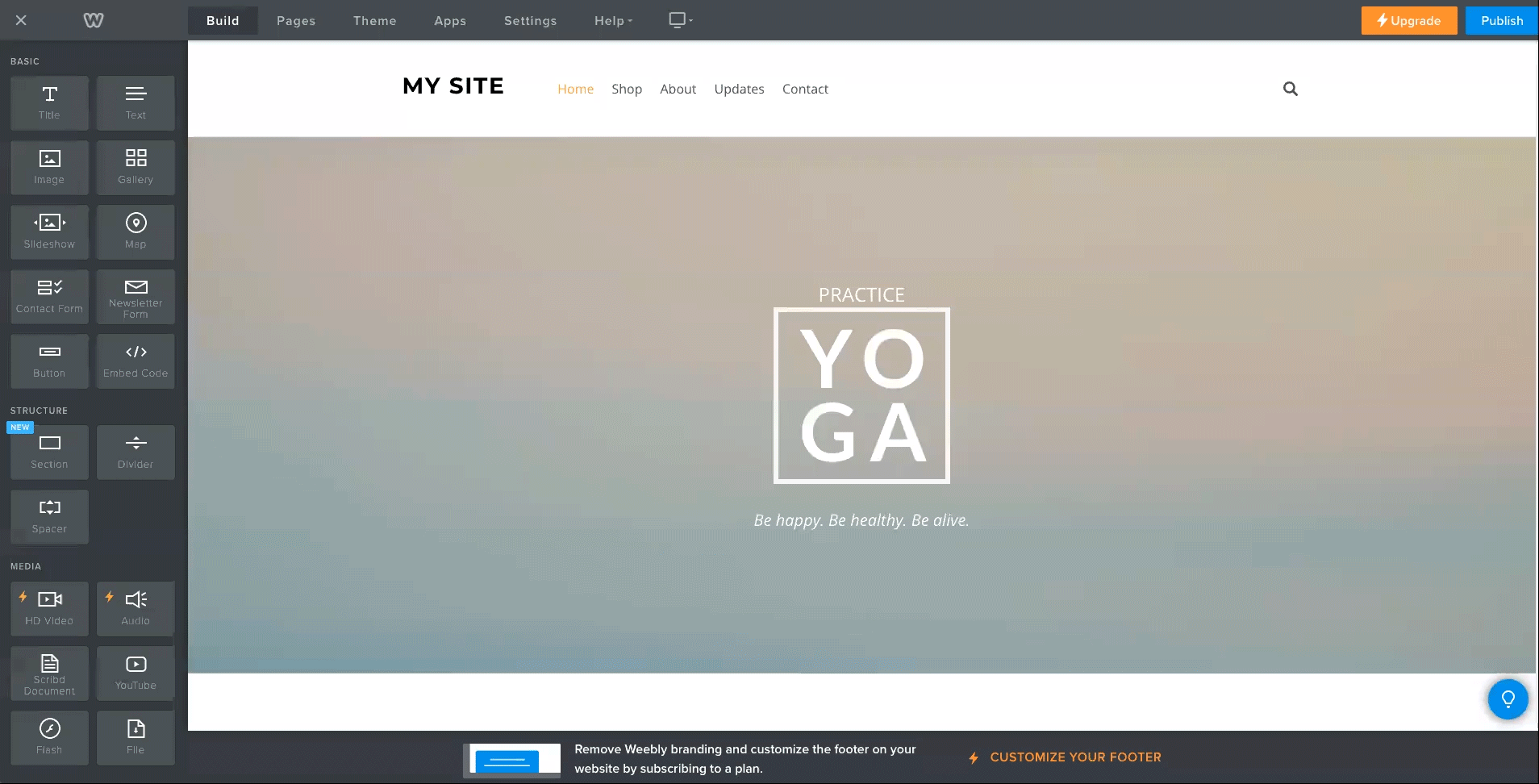Image resolution: width=1539 pixels, height=784 pixels.
Task: Choose the Slideshow element
Action: (x=49, y=232)
